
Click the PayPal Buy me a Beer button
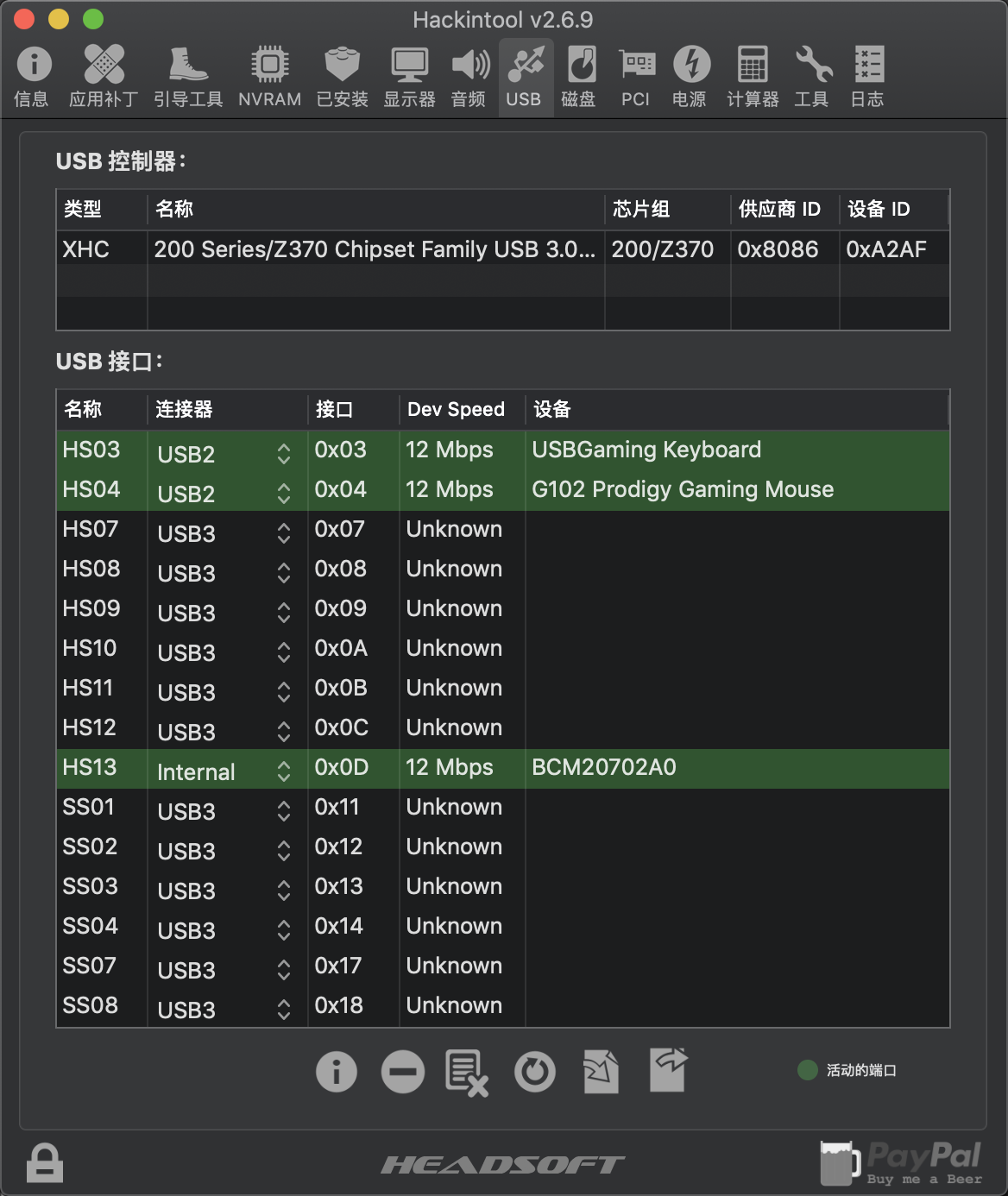pyautogui.click(x=901, y=1162)
